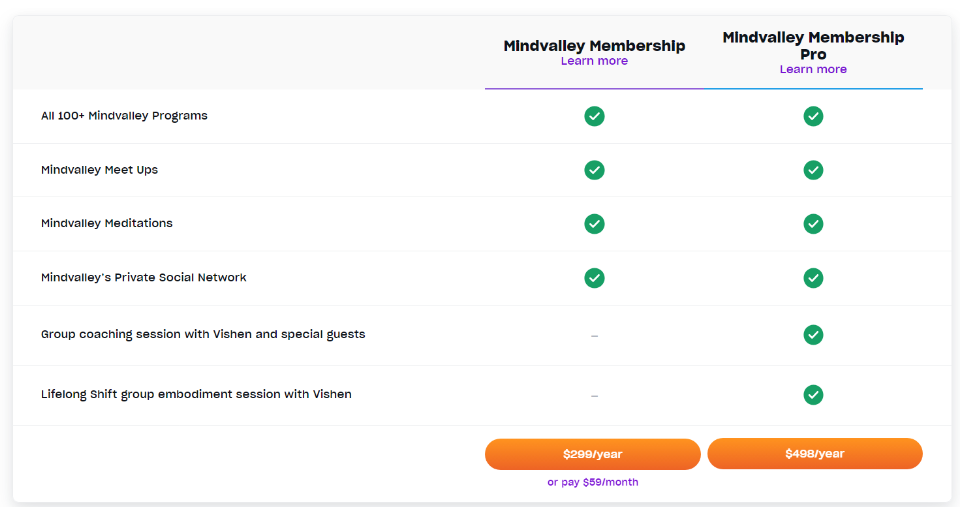Click Membership checkmark for Mindvalley Meditations
Image resolution: width=964 pixels, height=516 pixels.
pyautogui.click(x=594, y=224)
